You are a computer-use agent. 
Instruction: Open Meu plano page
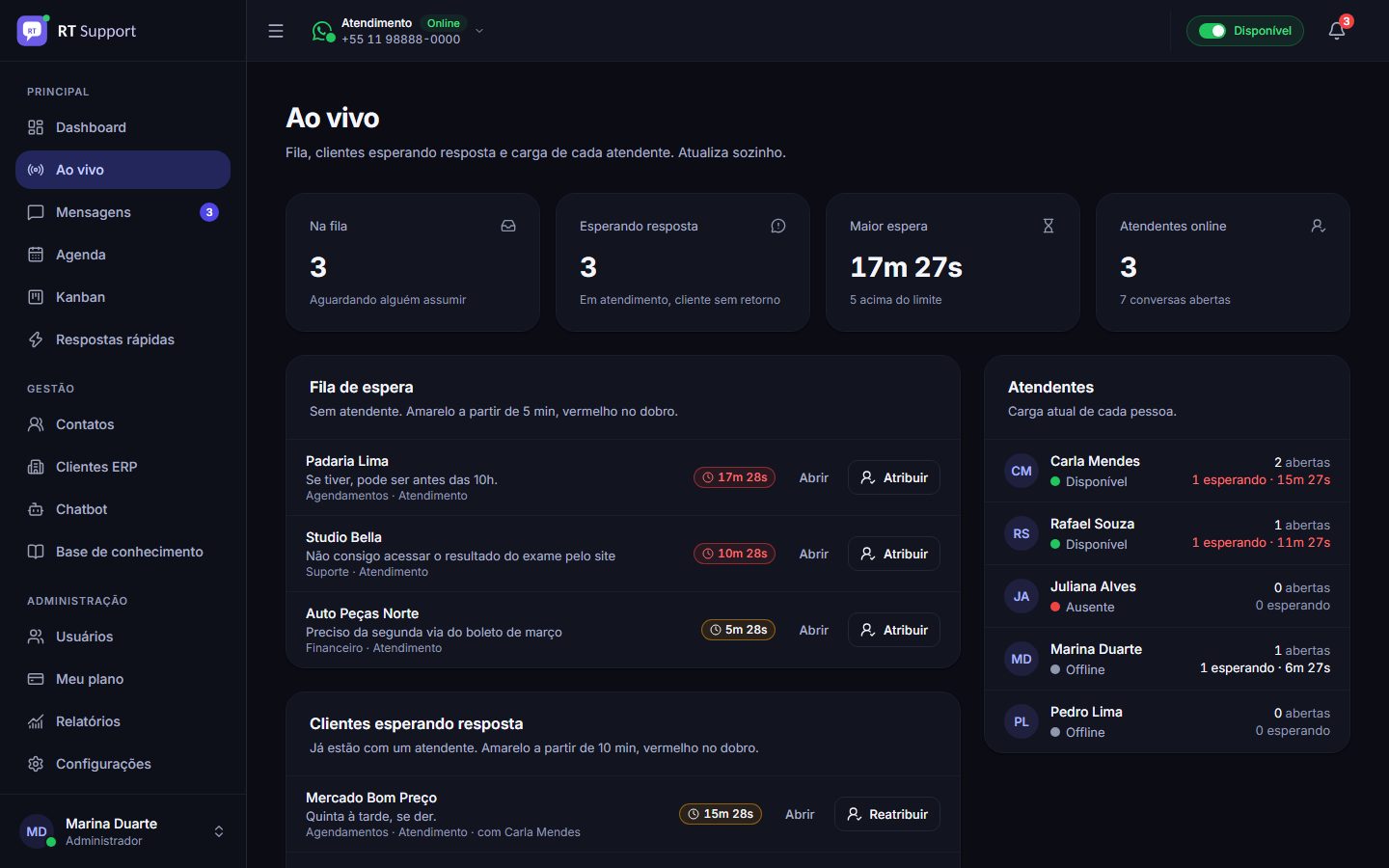[123, 679]
